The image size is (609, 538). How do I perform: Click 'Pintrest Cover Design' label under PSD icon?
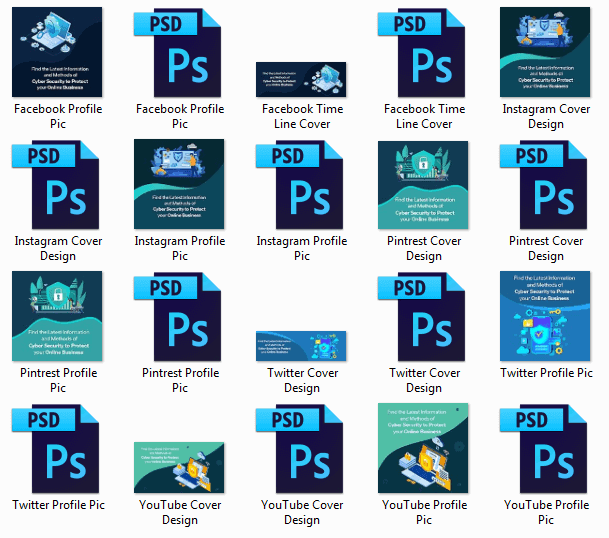click(x=546, y=248)
